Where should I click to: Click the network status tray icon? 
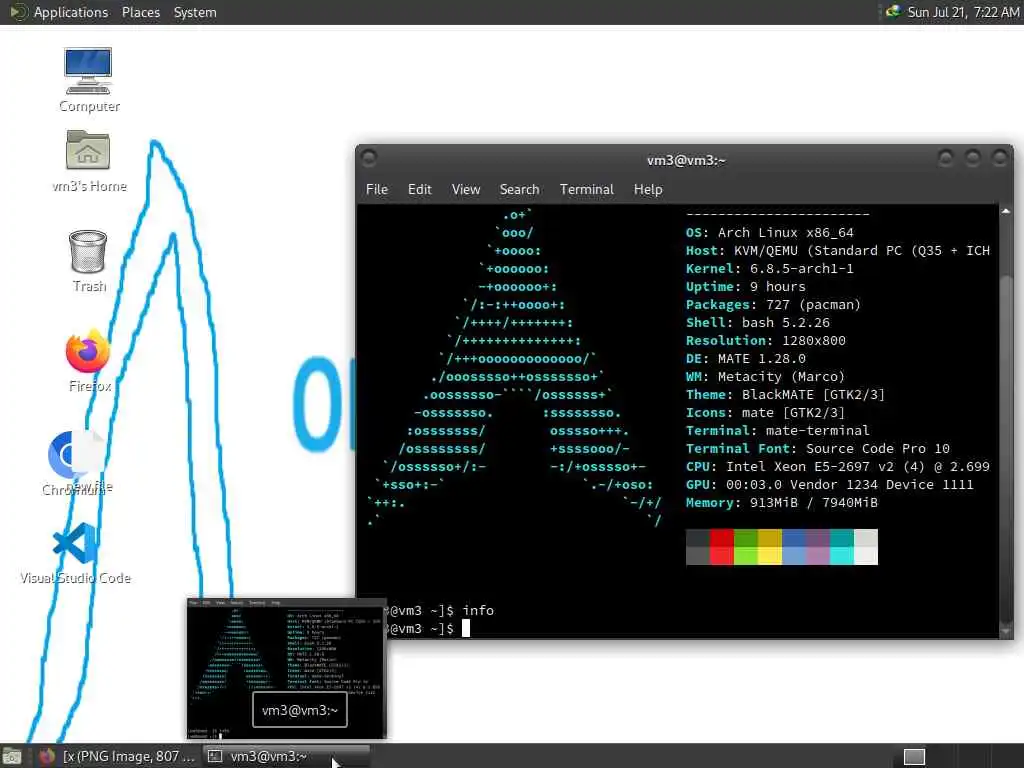[x=893, y=12]
